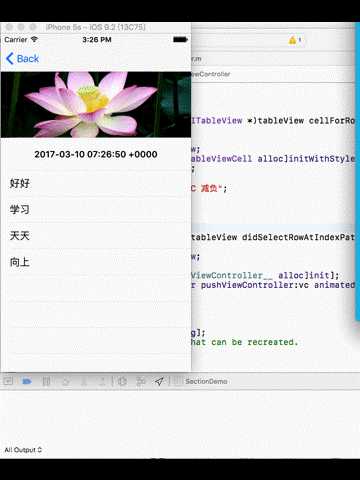The image size is (360, 480).
Task: Click the date label 2017-03-10 07:26:50 +0000
Action: (96, 154)
